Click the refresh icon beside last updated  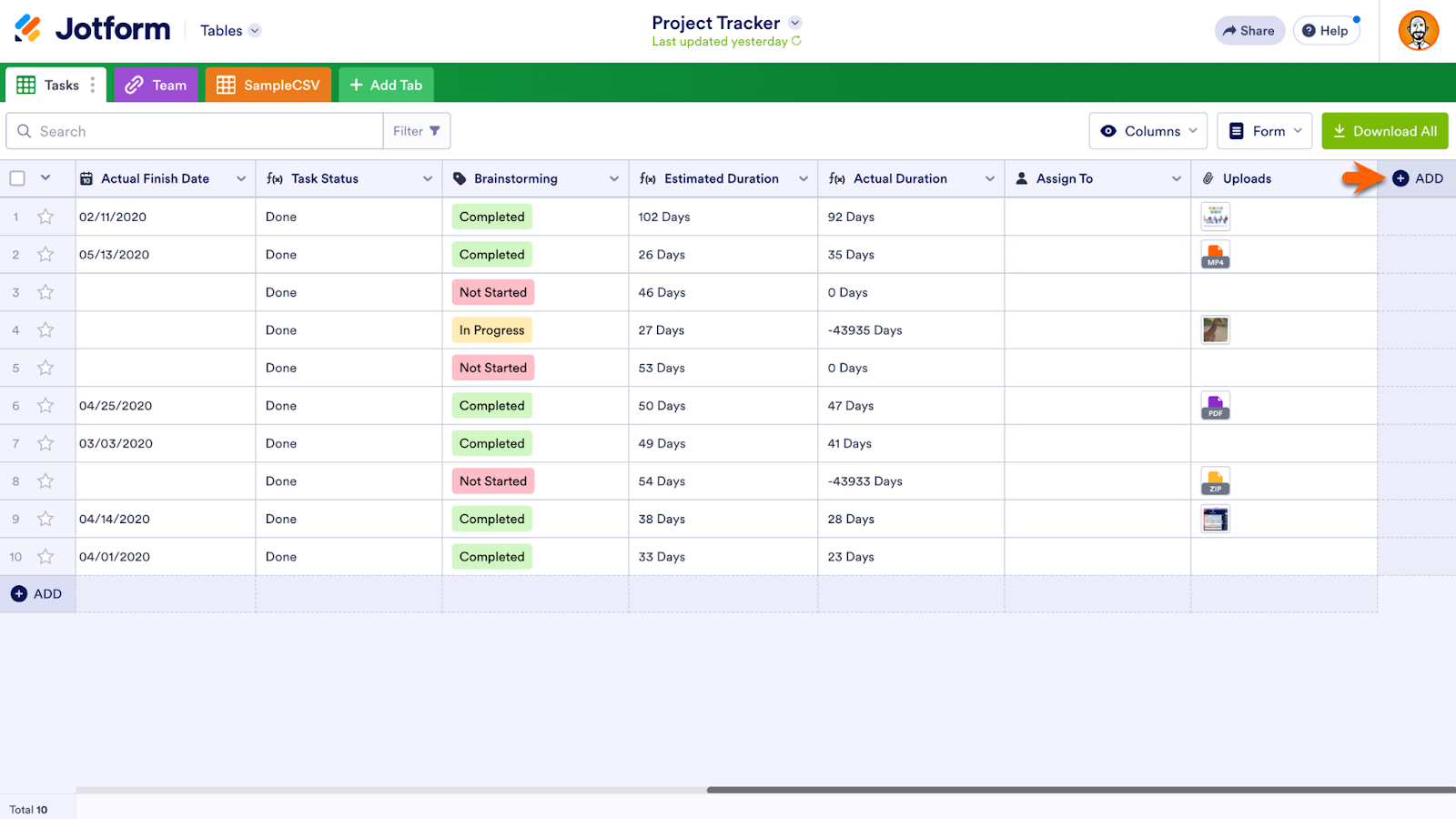[x=797, y=41]
